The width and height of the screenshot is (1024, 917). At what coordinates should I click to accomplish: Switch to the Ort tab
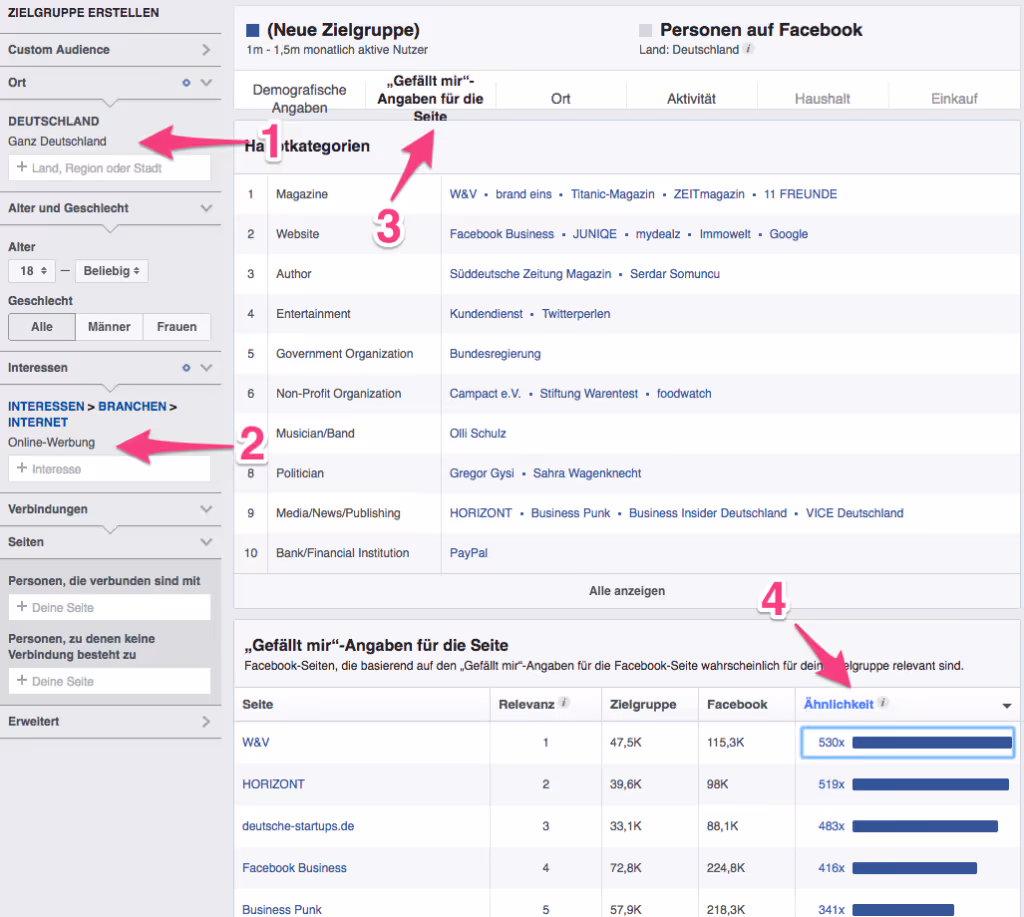pos(560,99)
